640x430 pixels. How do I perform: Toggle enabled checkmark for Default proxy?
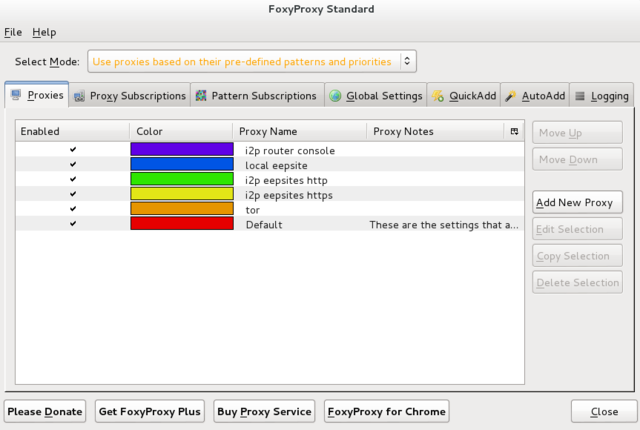pos(73,224)
